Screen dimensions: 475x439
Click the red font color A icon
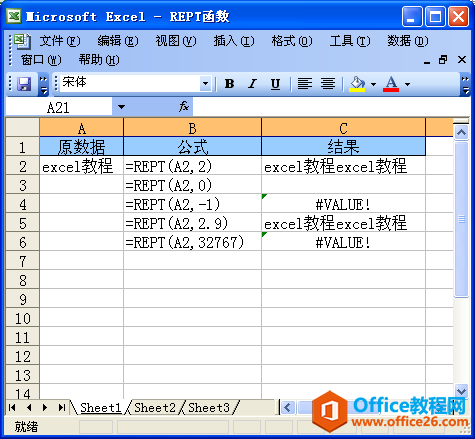coord(391,84)
